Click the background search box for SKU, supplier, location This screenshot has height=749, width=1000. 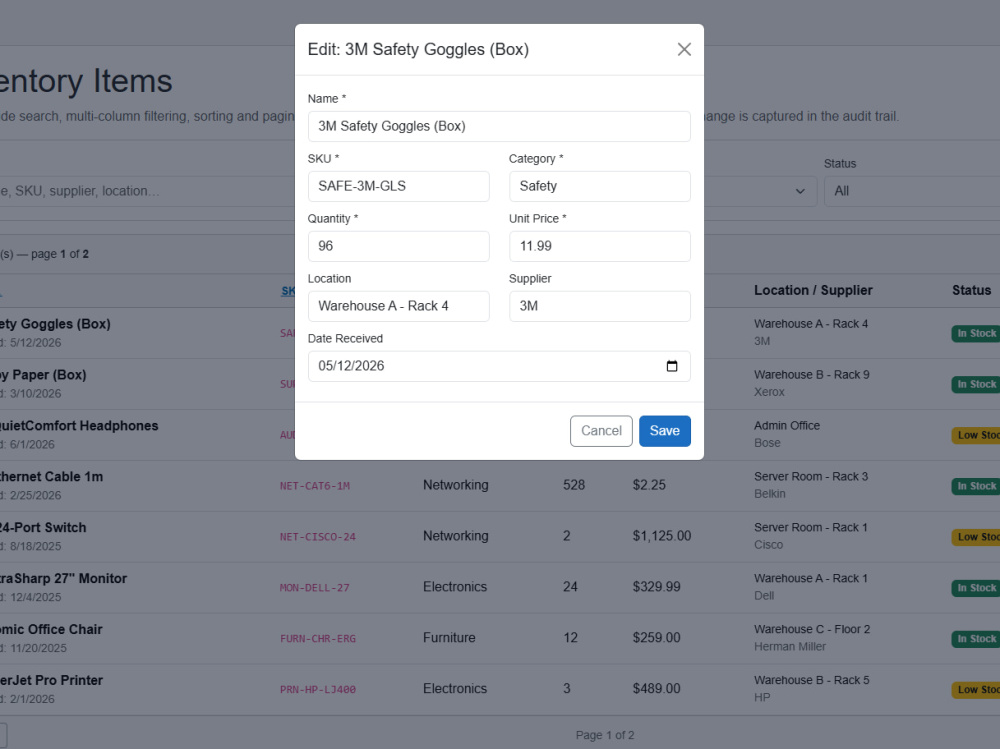click(147, 191)
